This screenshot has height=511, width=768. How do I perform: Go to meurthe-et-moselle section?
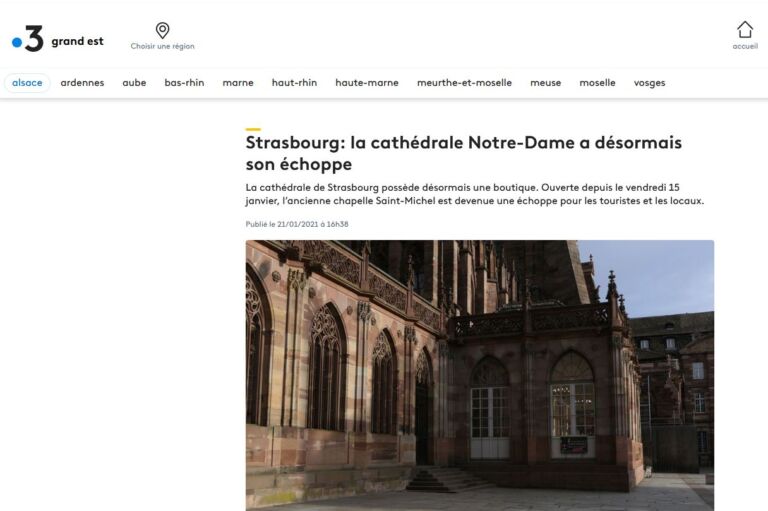click(464, 83)
